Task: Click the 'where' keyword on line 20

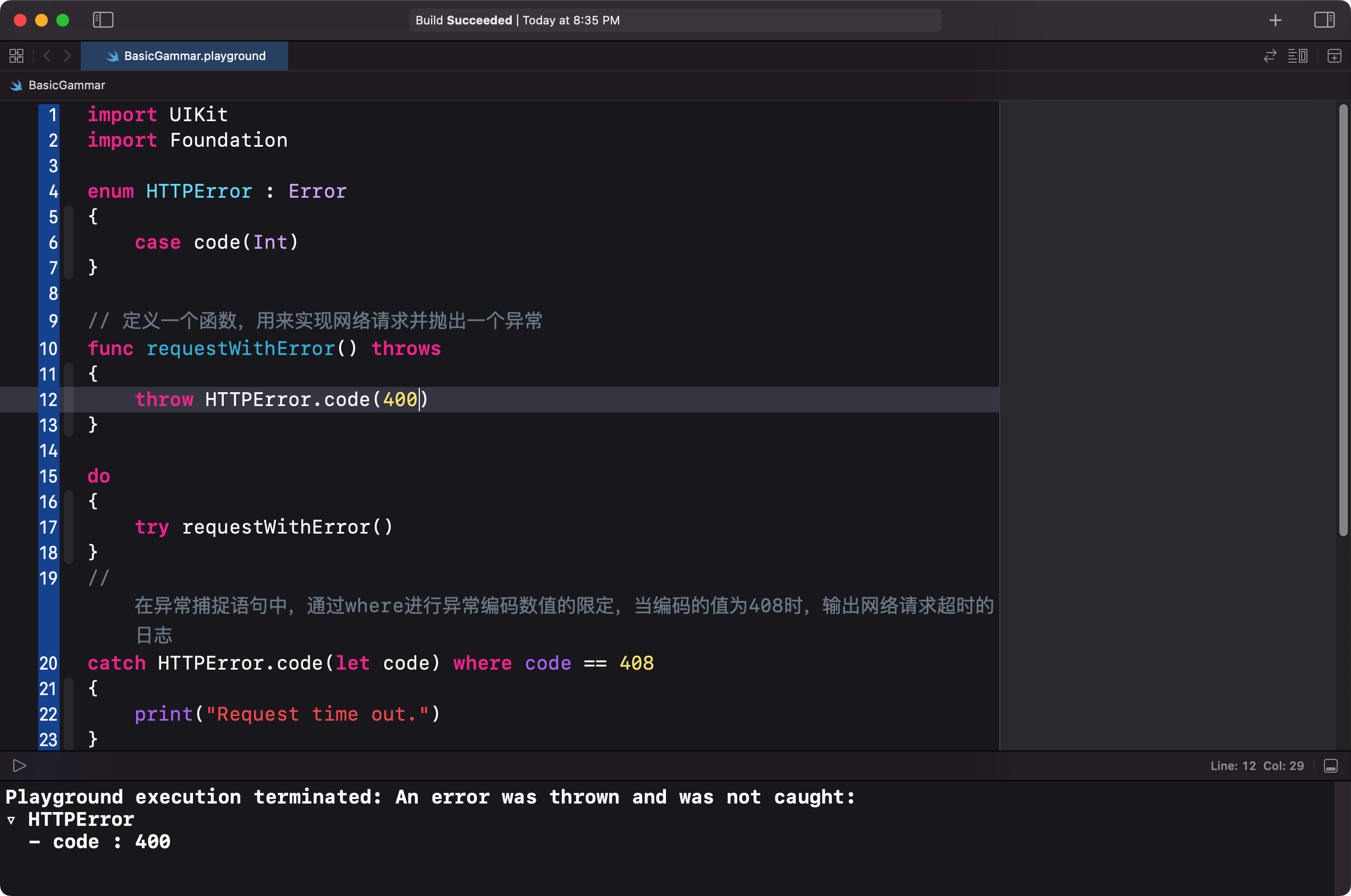Action: (x=483, y=663)
